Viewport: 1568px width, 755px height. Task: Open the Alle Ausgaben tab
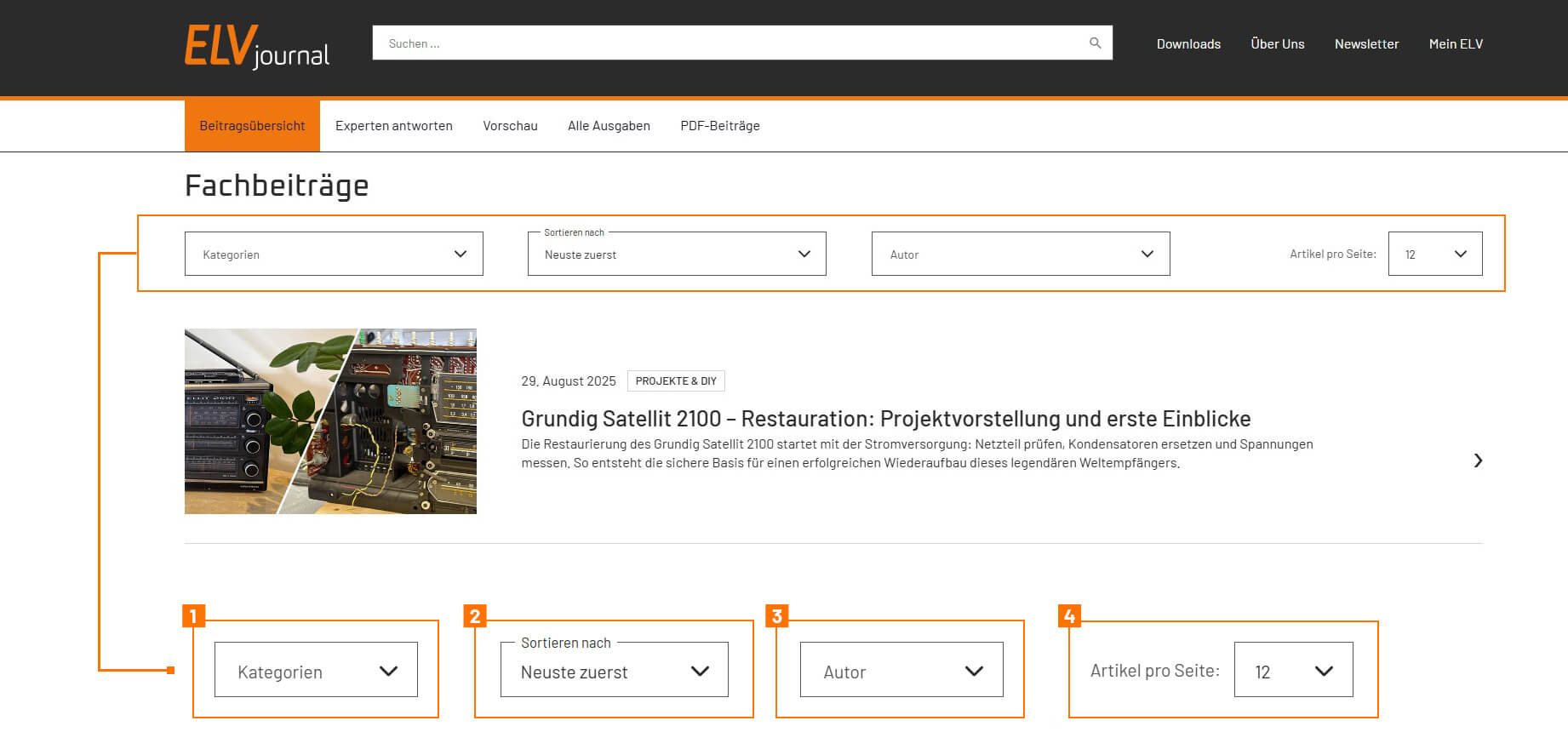pos(609,126)
